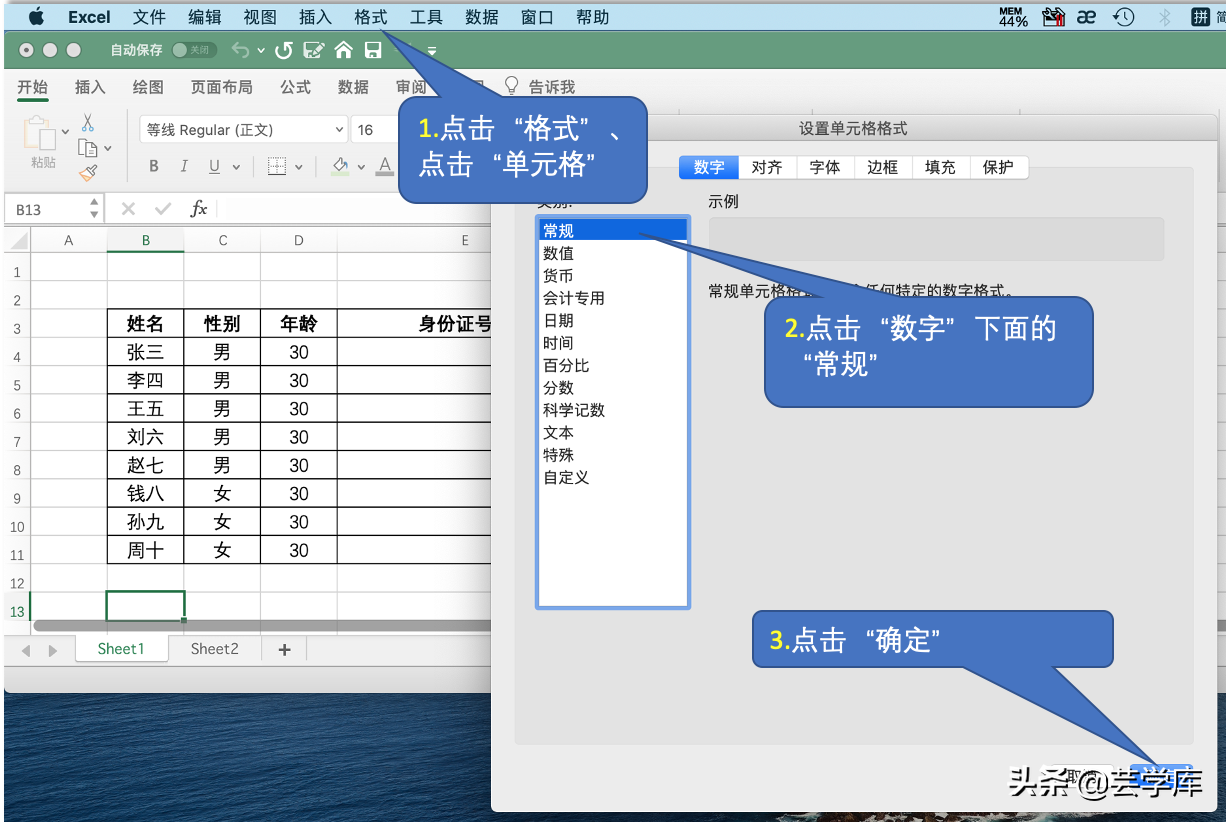The image size is (1226, 822).
Task: Open the Undo history dropdown arrow
Action: (260, 50)
